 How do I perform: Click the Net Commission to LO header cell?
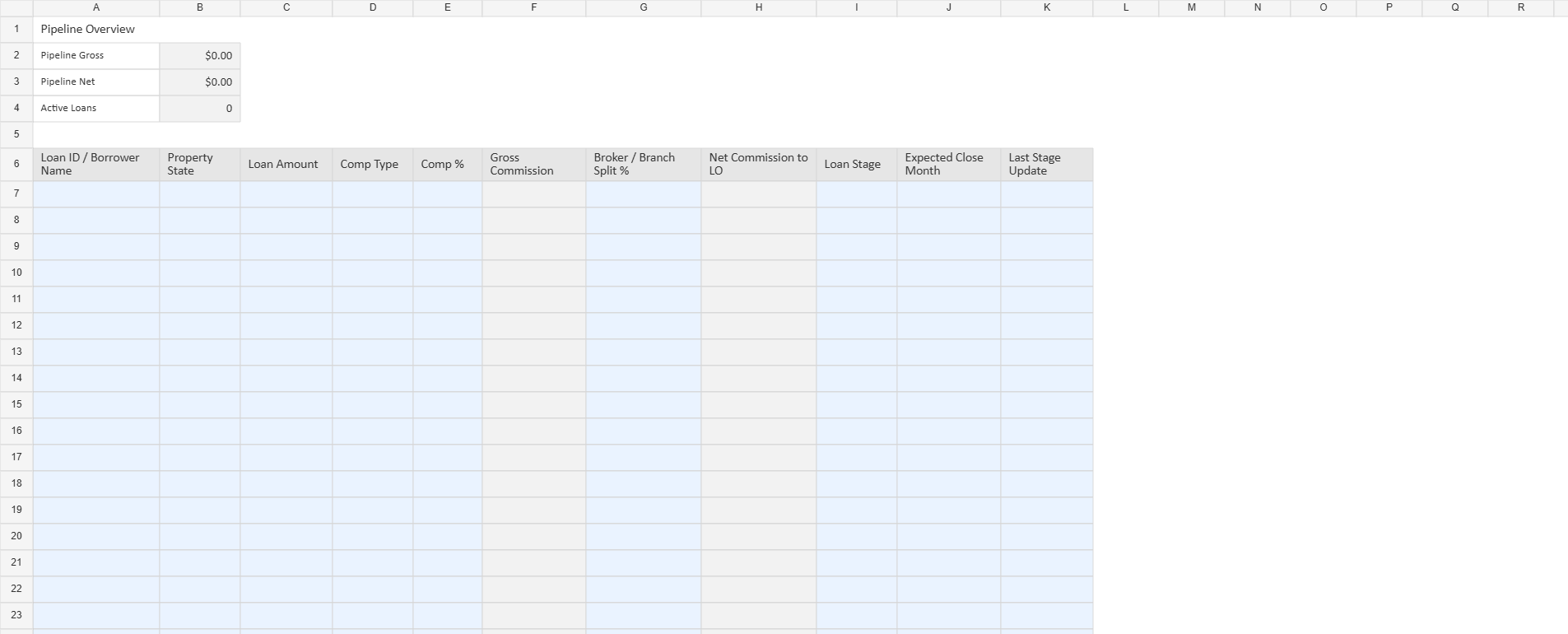click(x=758, y=164)
